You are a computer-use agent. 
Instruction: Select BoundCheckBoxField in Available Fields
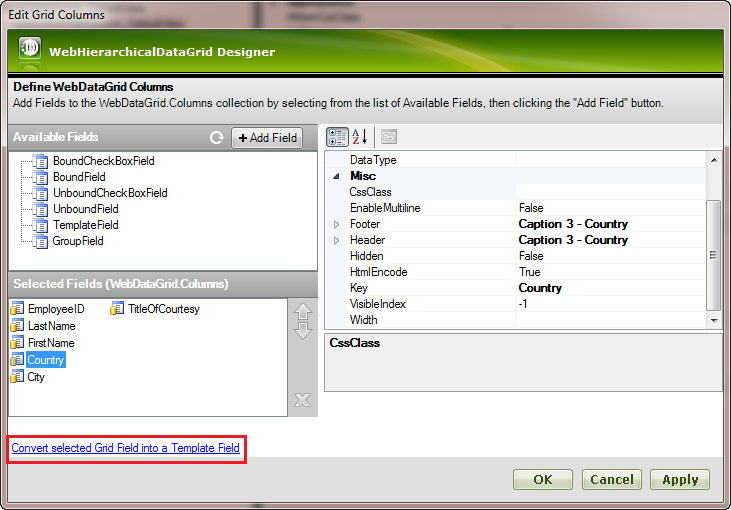pos(103,161)
